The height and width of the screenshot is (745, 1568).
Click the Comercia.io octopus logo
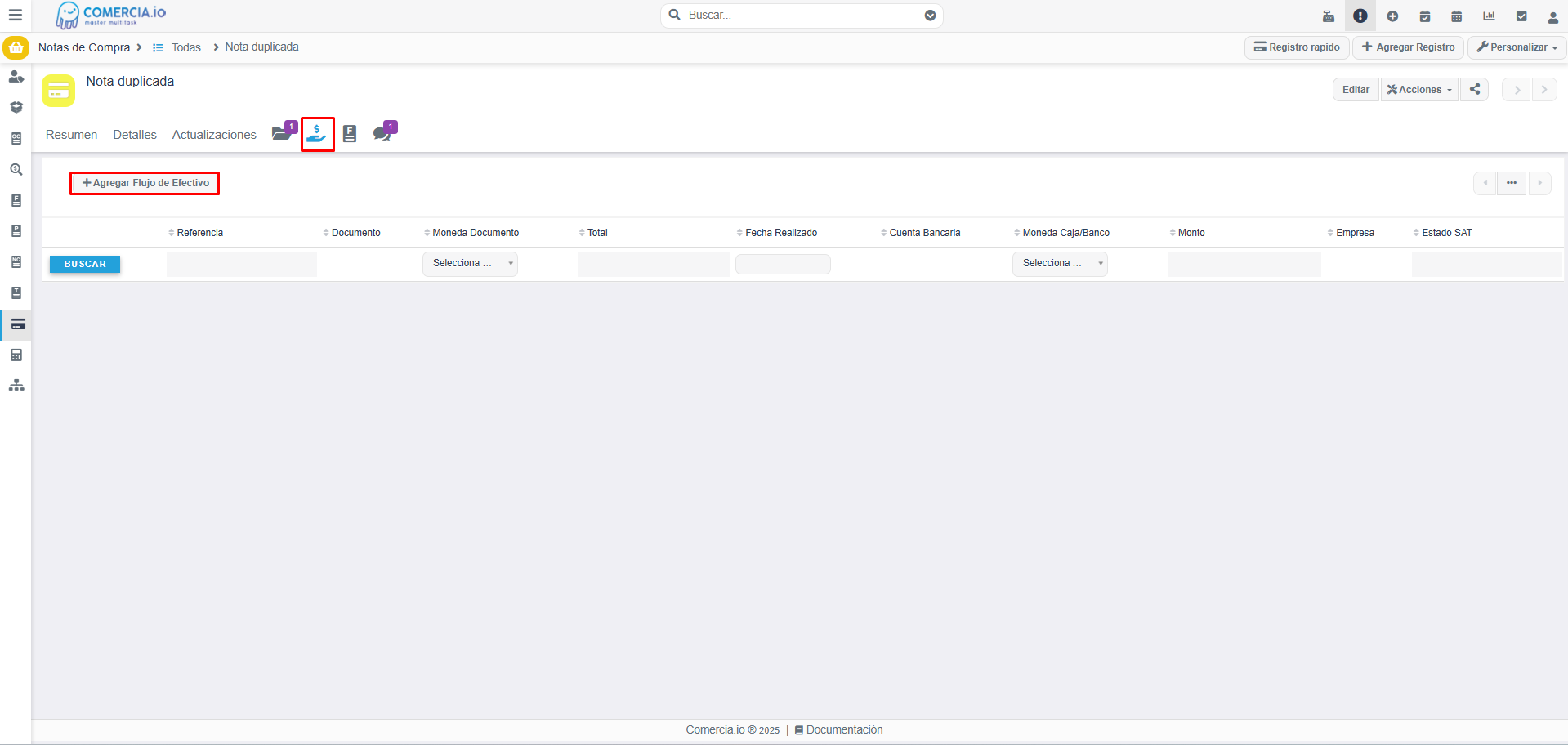point(110,16)
